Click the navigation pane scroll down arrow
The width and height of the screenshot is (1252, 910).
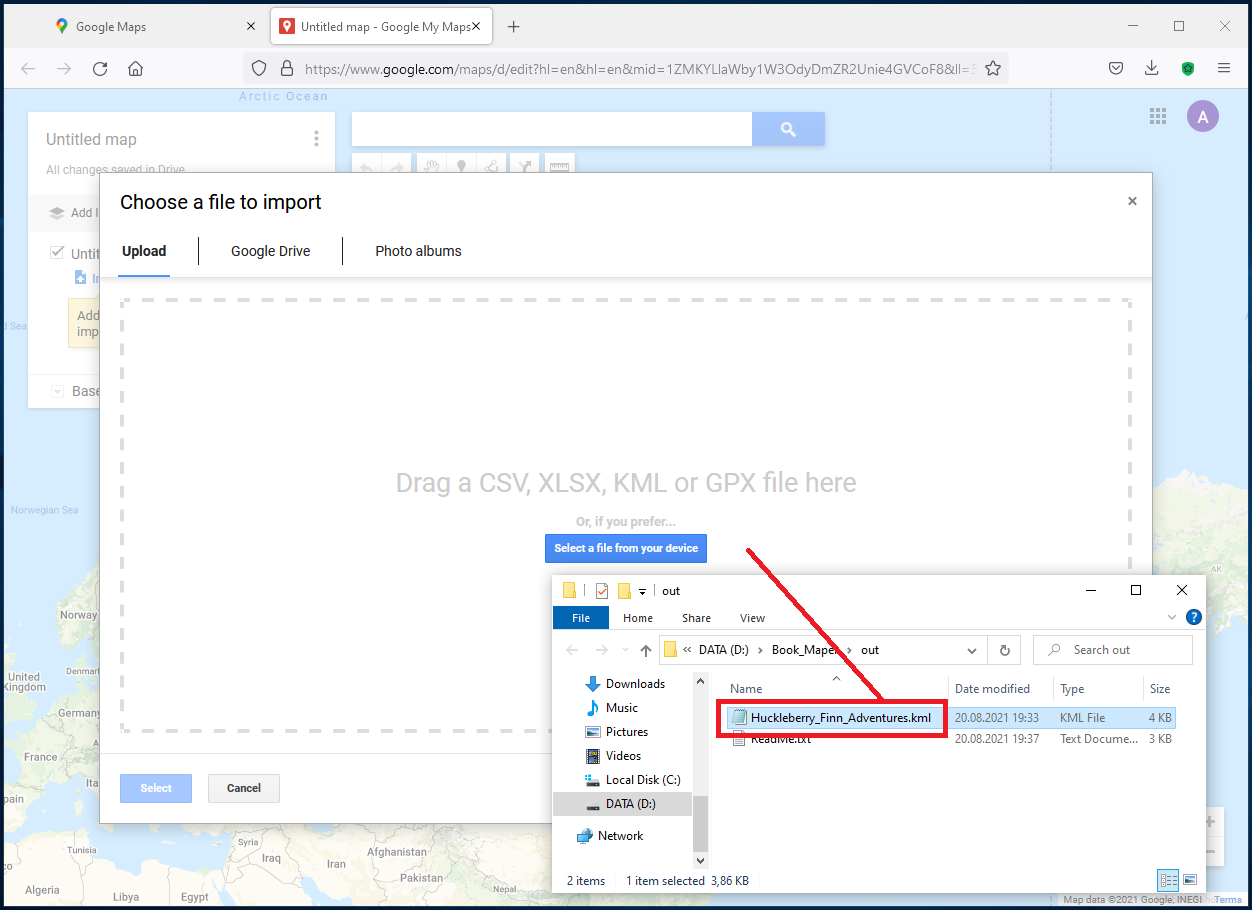[700, 860]
